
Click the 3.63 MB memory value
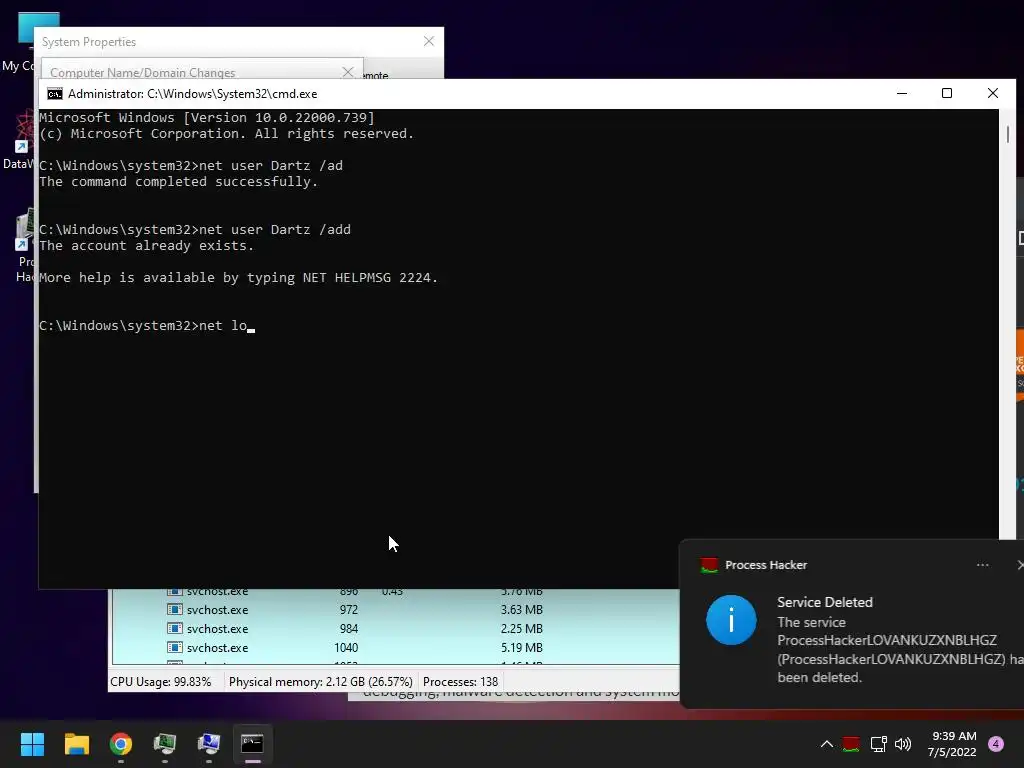tap(521, 610)
